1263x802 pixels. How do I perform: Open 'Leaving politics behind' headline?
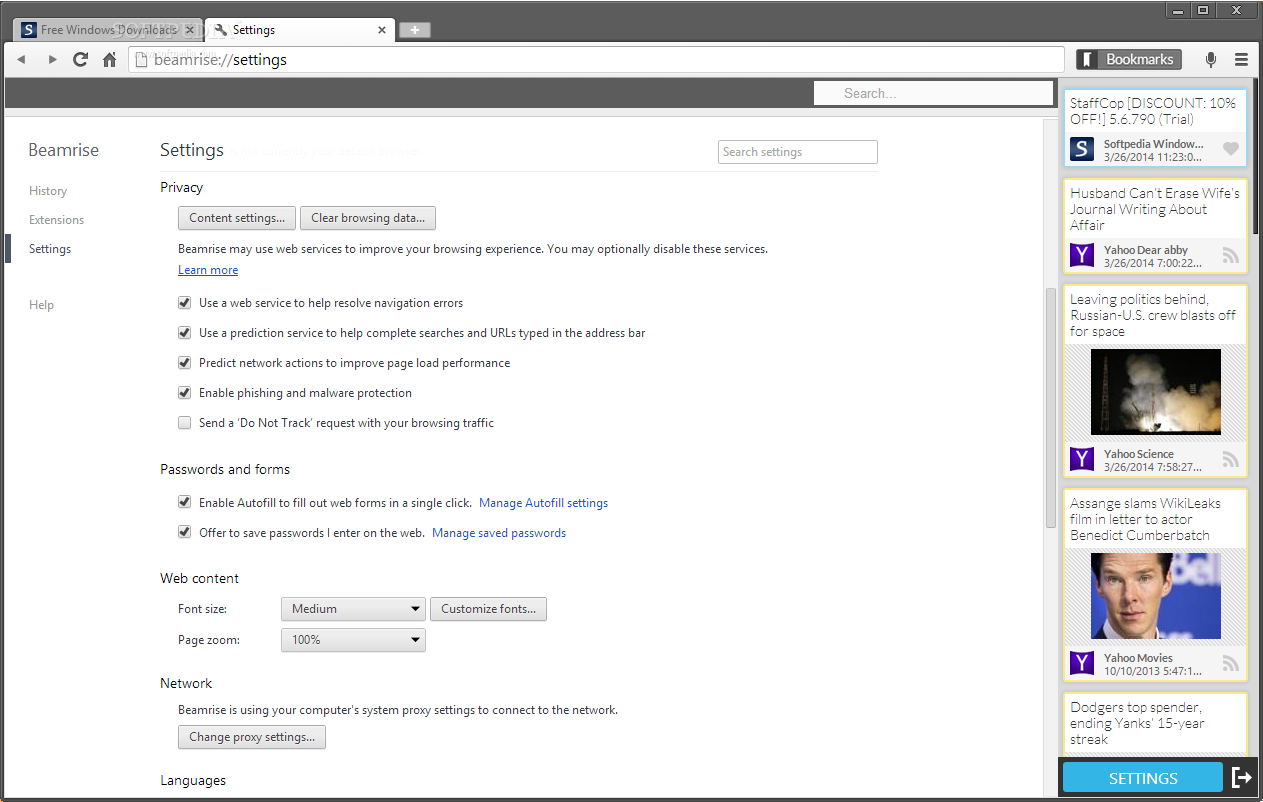click(x=1153, y=315)
